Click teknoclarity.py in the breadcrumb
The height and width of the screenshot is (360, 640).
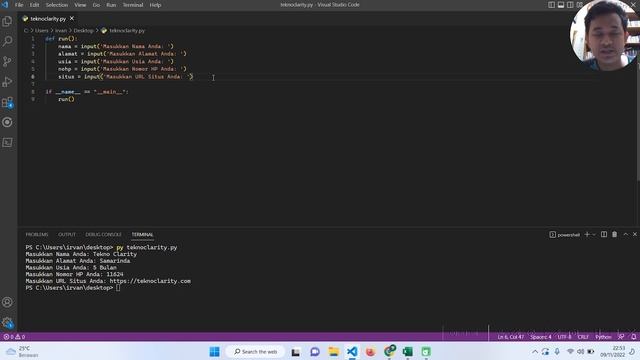point(127,31)
